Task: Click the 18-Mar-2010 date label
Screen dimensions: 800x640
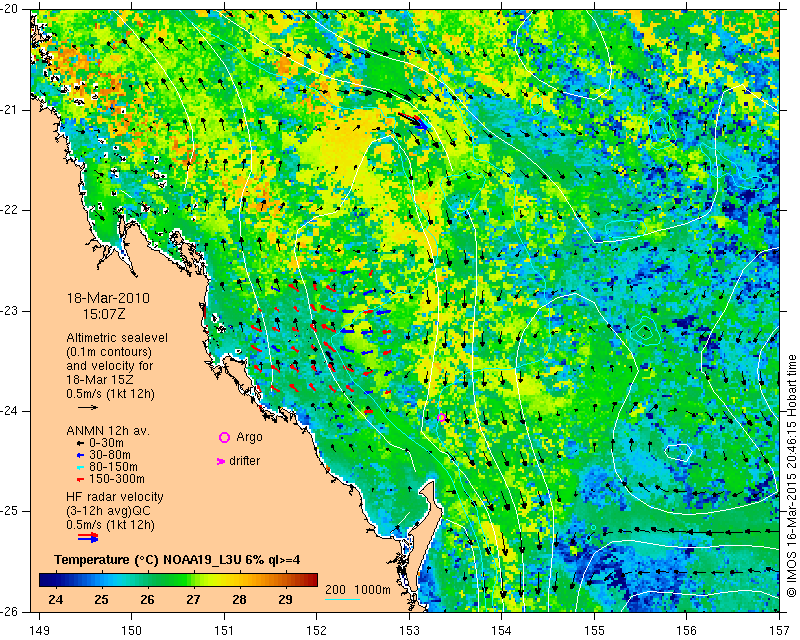Action: point(108,298)
